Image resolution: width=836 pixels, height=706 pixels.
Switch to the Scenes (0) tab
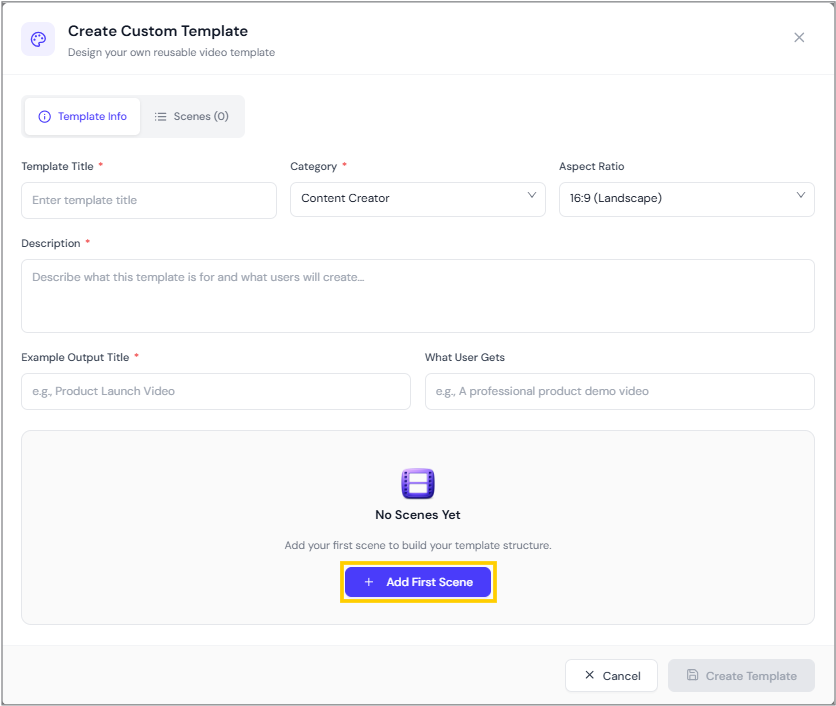coord(192,116)
